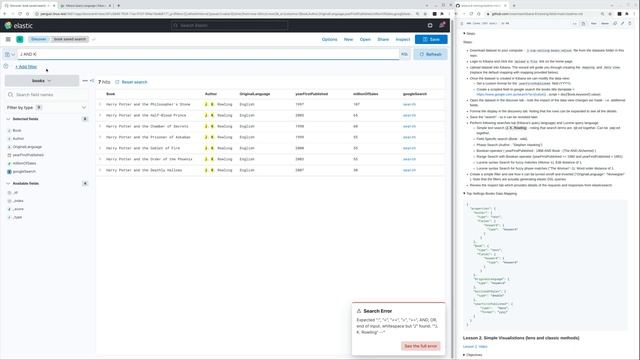
Task: Open the index pattern options ellipsis
Action: [x=85, y=81]
